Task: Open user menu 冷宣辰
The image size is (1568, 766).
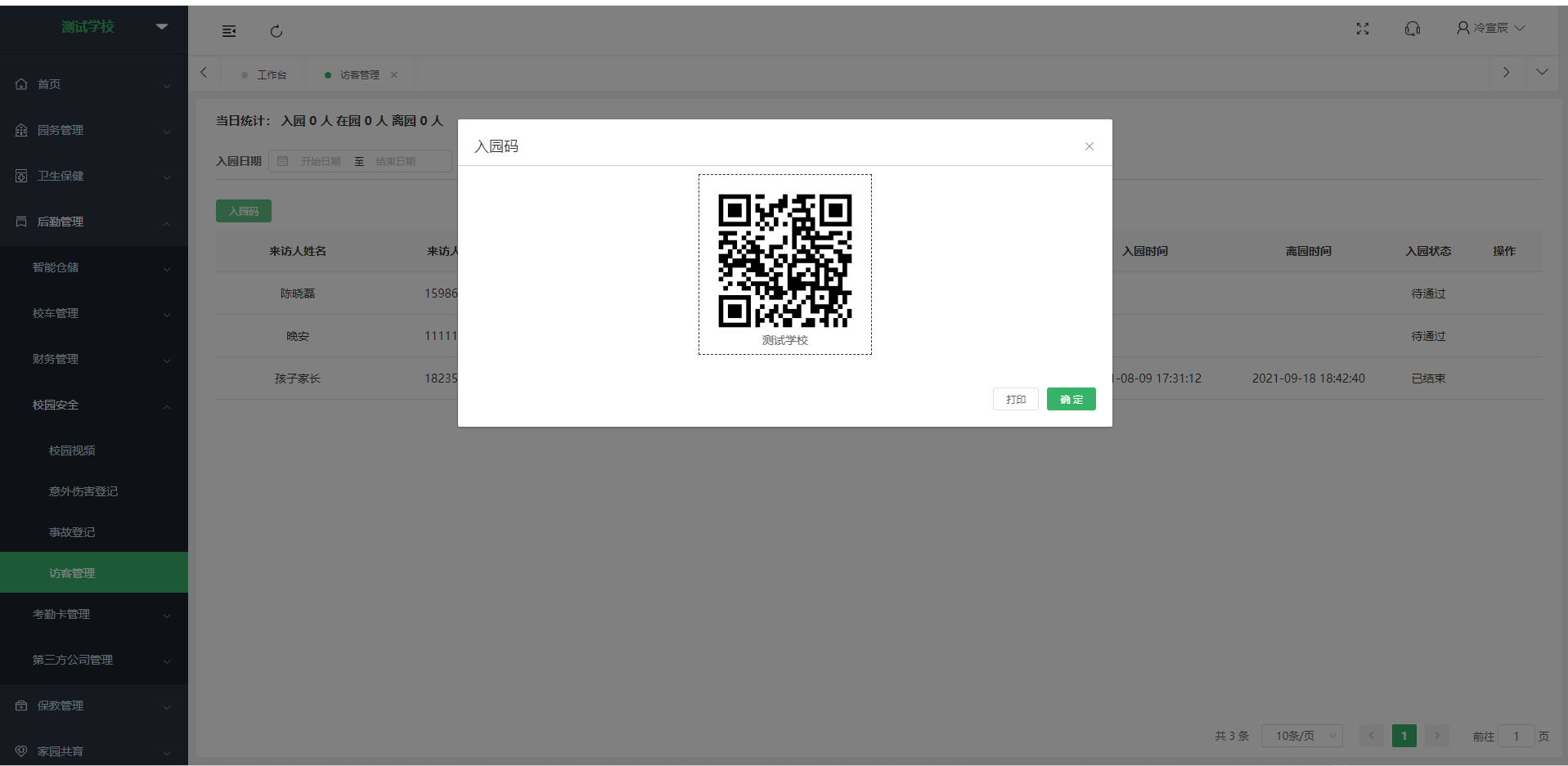Action: click(1490, 28)
